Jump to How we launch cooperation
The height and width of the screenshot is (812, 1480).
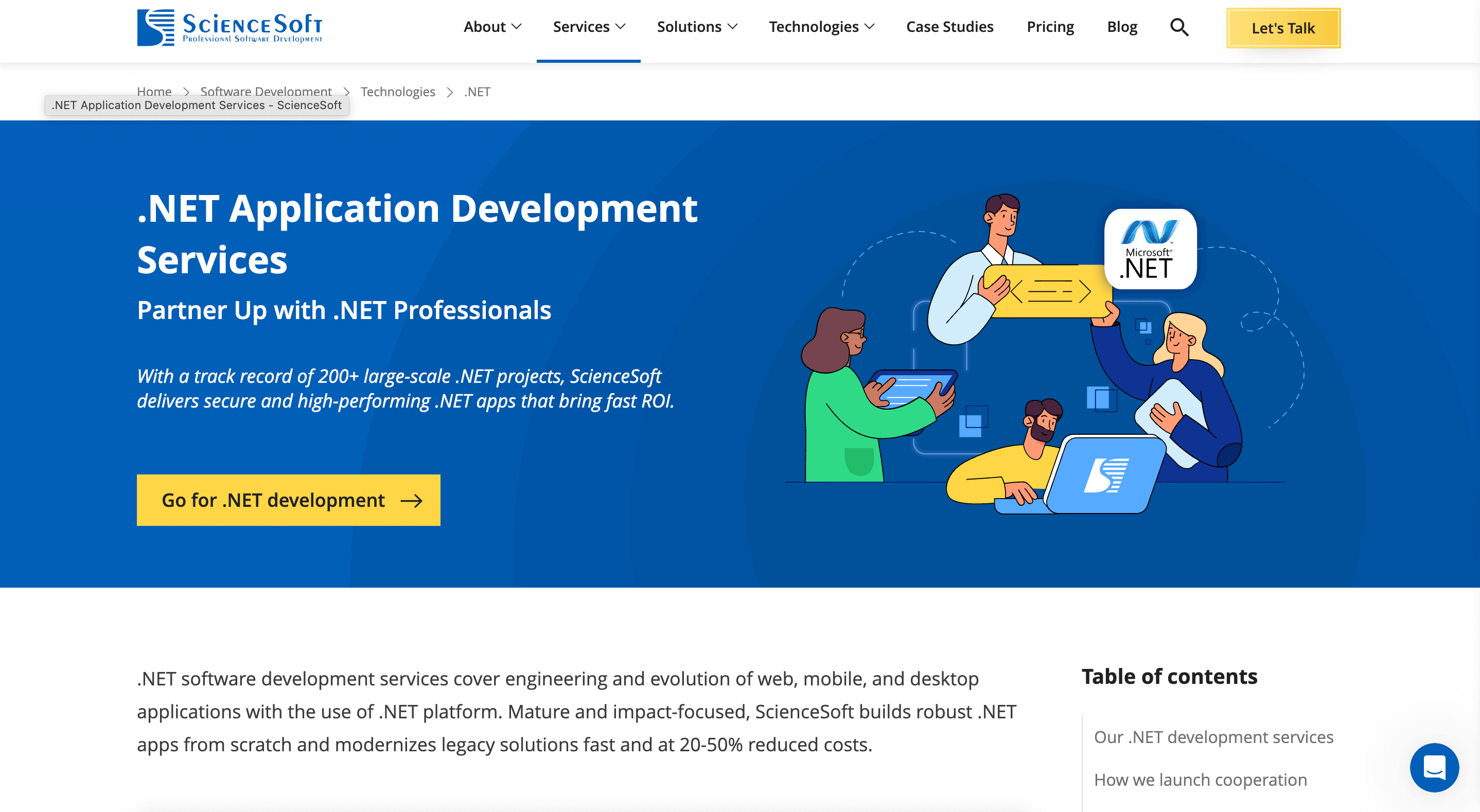click(1200, 780)
